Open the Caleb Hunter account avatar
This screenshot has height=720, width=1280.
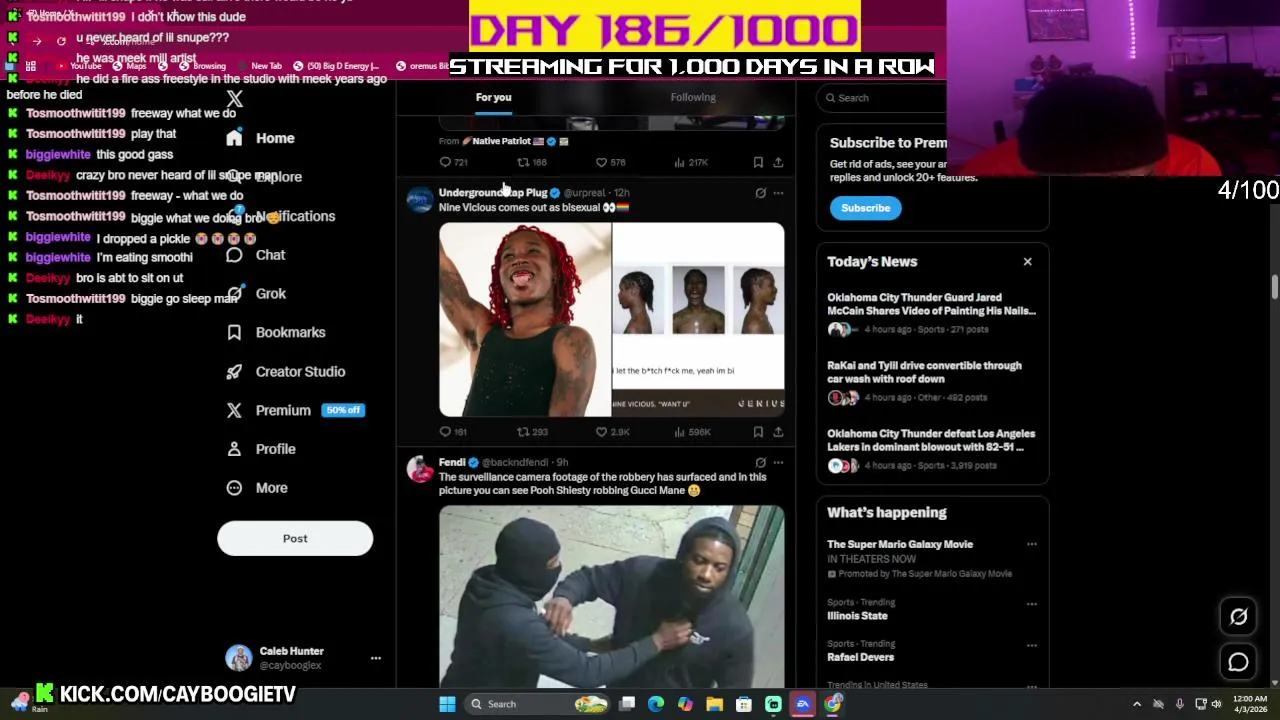click(x=238, y=658)
